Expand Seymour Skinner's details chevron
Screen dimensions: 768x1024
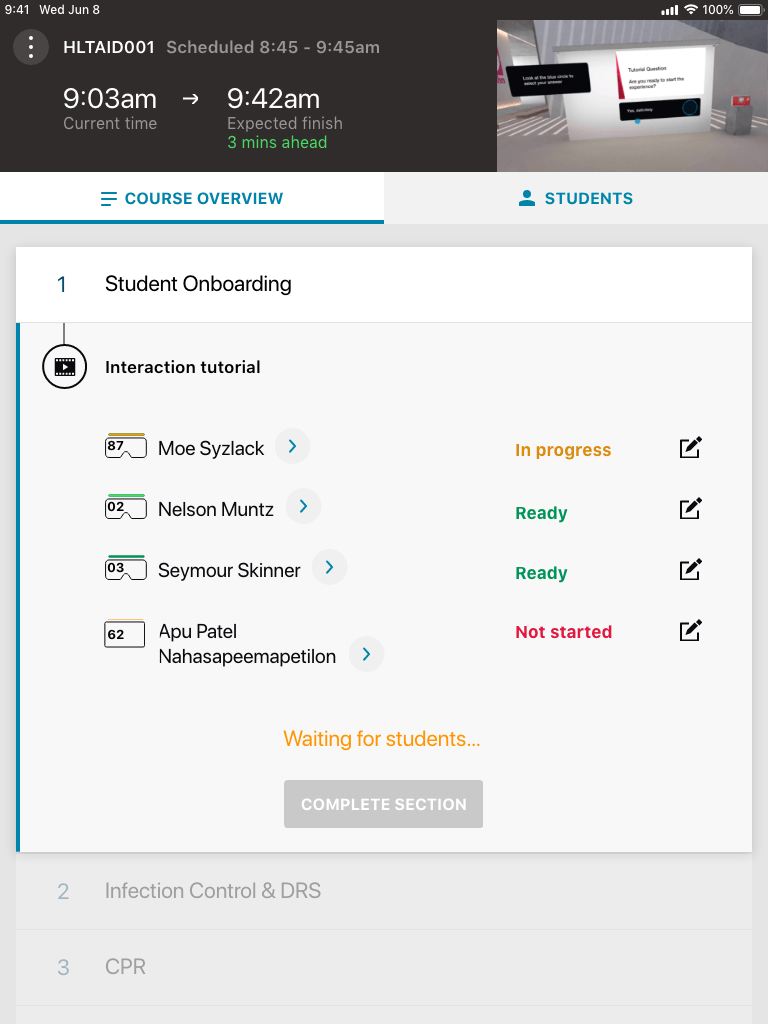coord(329,568)
